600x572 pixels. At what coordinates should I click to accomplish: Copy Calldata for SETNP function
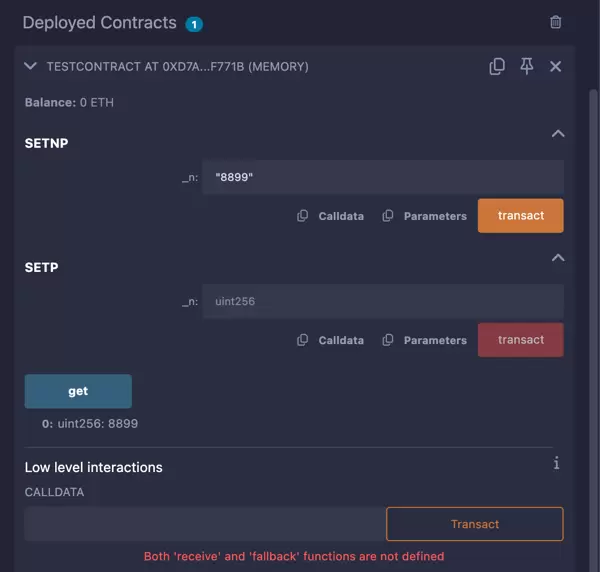(331, 216)
